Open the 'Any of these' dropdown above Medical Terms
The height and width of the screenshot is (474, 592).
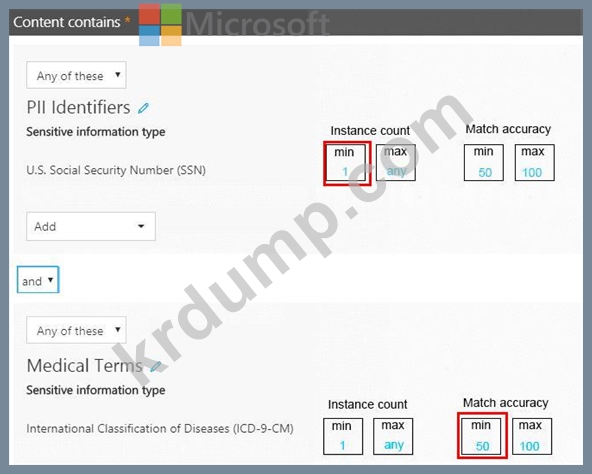(x=76, y=330)
